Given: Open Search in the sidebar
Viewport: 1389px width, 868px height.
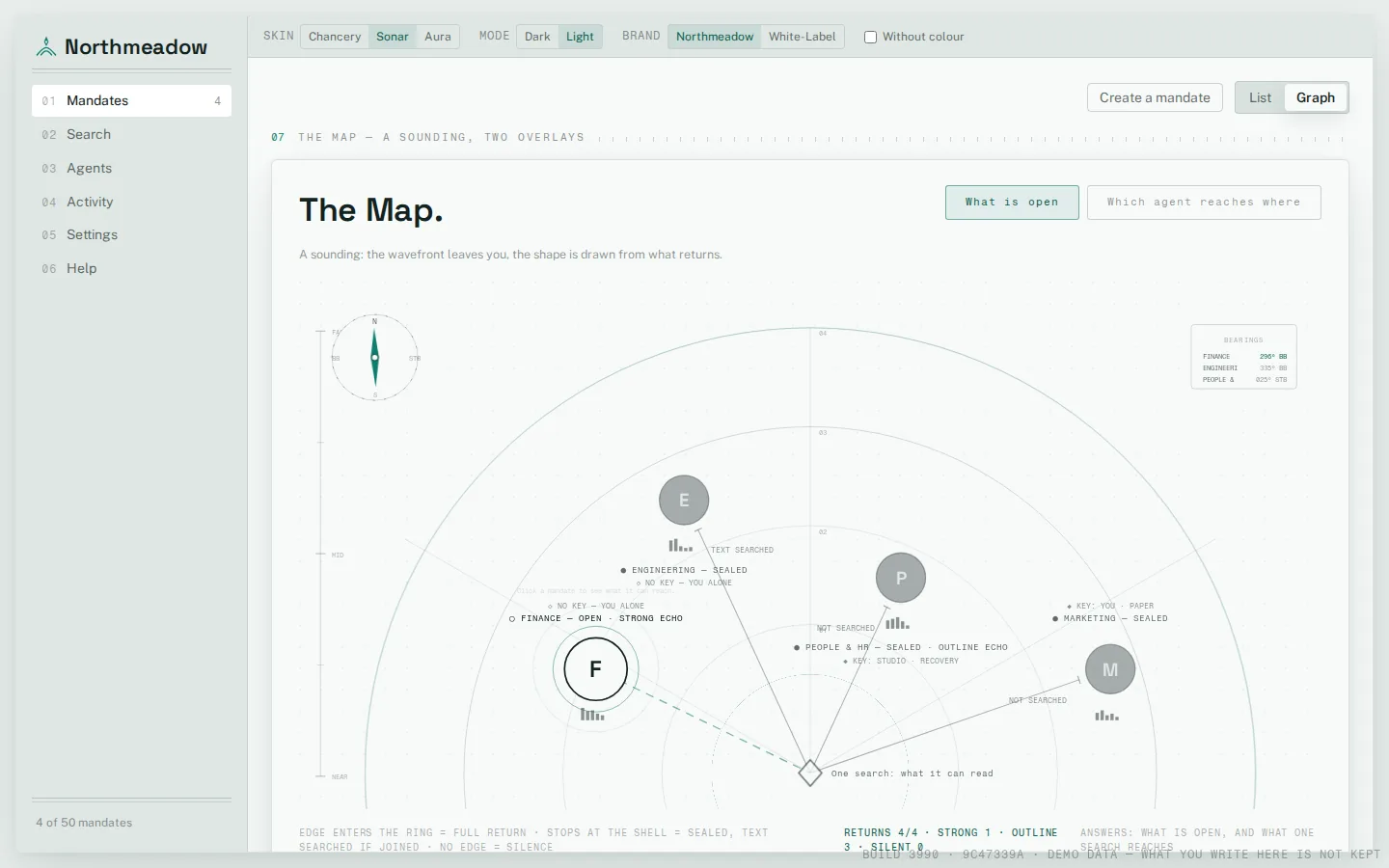Looking at the screenshot, I should (x=131, y=134).
